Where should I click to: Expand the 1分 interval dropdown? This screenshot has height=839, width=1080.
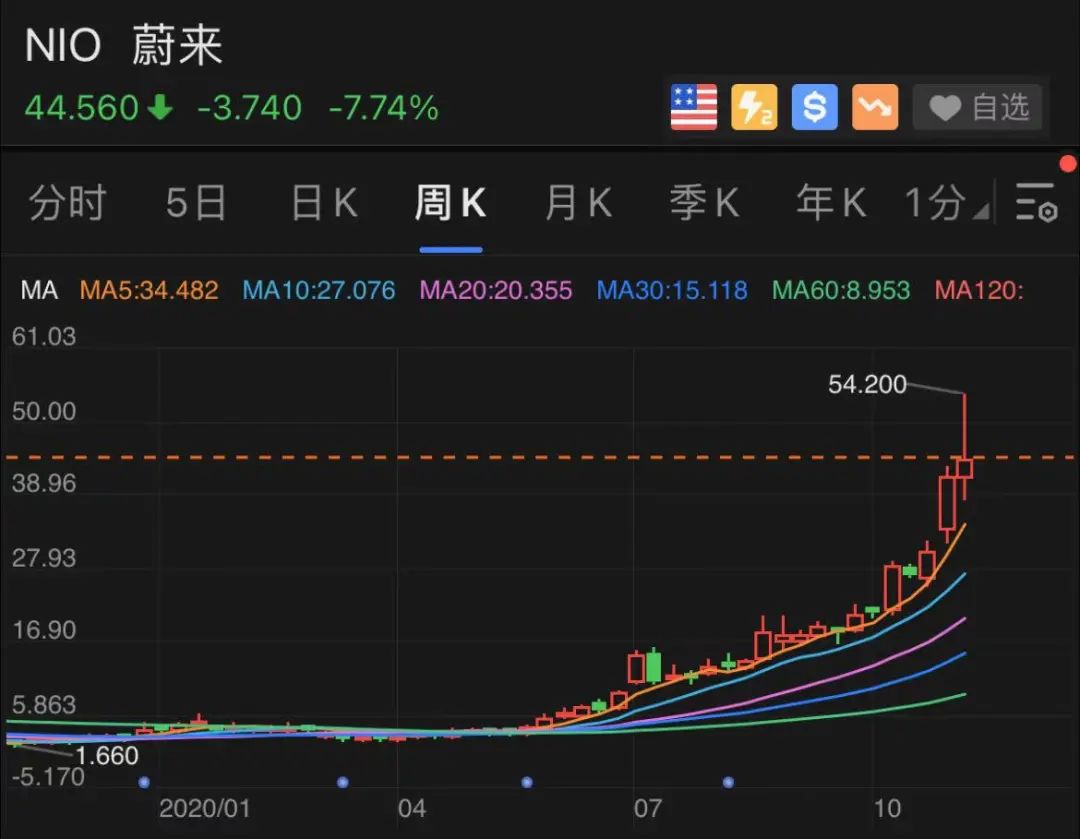point(947,203)
